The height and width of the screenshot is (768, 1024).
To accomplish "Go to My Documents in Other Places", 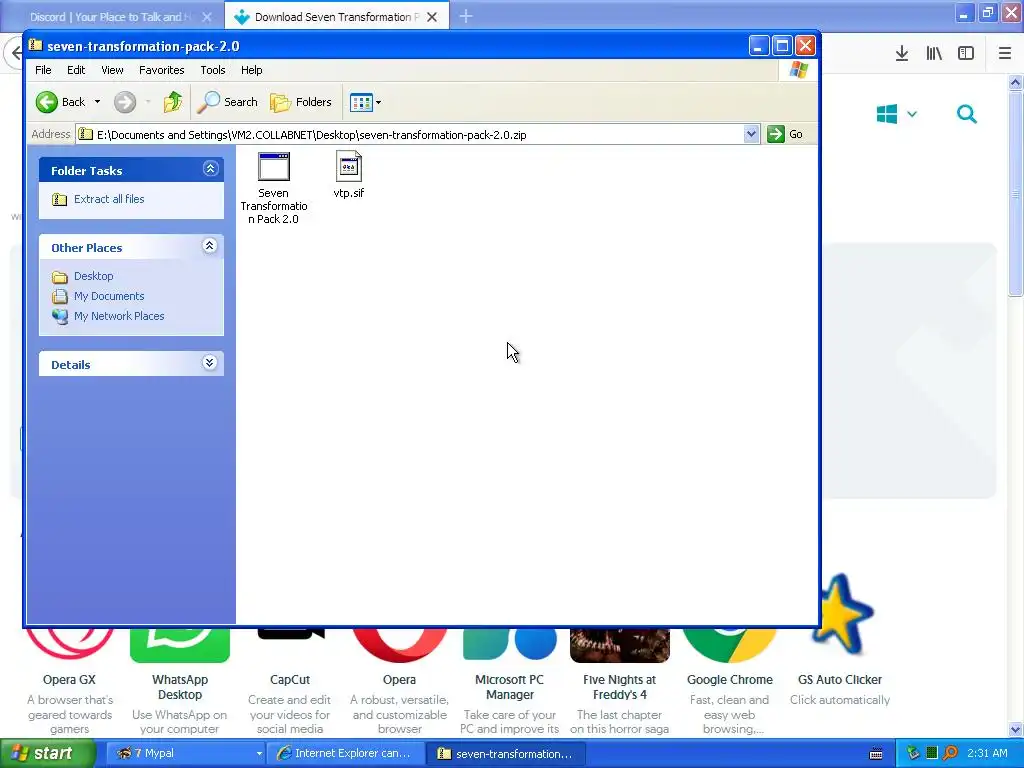I will coord(109,296).
